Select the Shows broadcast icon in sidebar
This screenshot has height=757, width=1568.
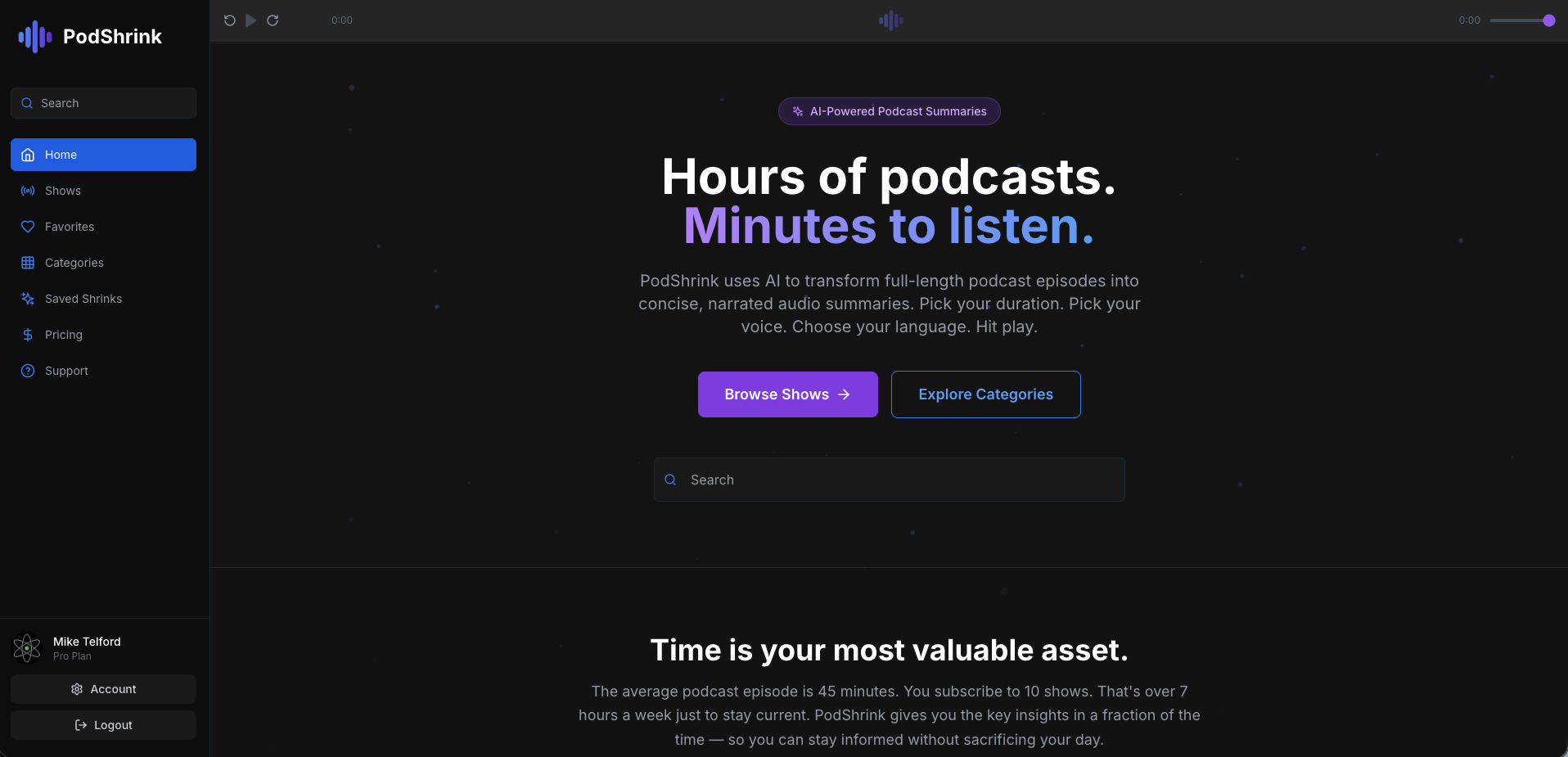(x=27, y=191)
